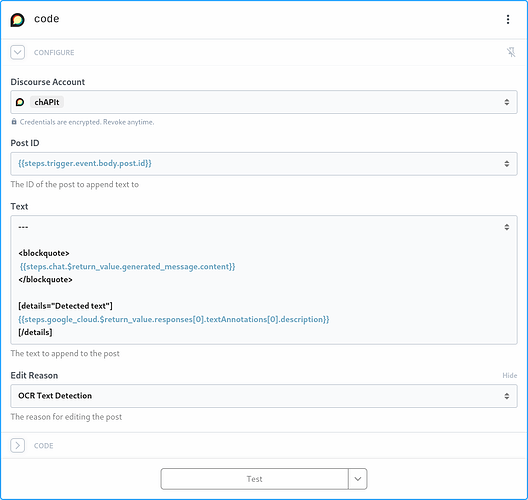Click 'The ID of the post to append text to'

click(74, 185)
